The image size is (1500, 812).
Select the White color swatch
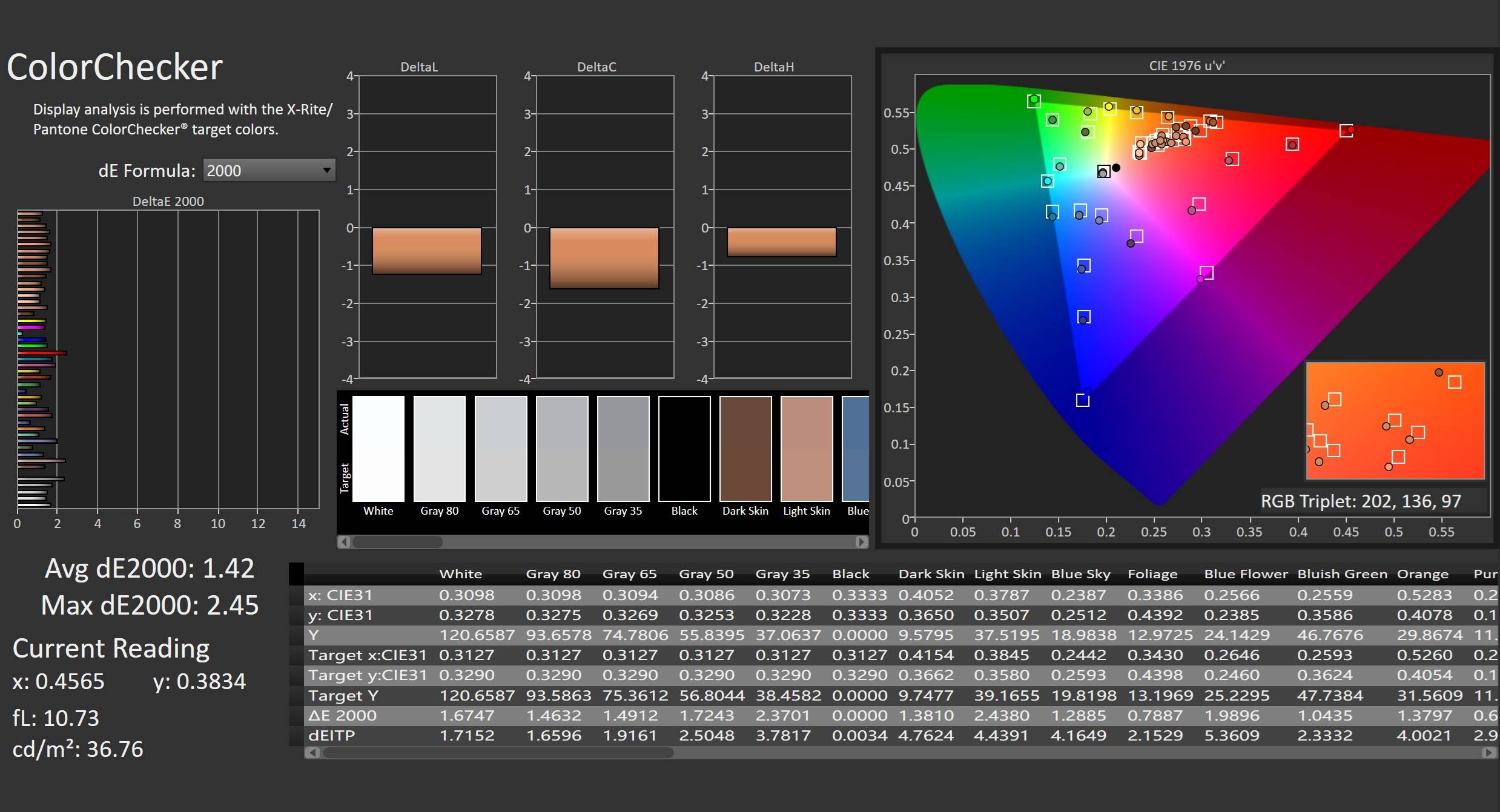(x=378, y=449)
